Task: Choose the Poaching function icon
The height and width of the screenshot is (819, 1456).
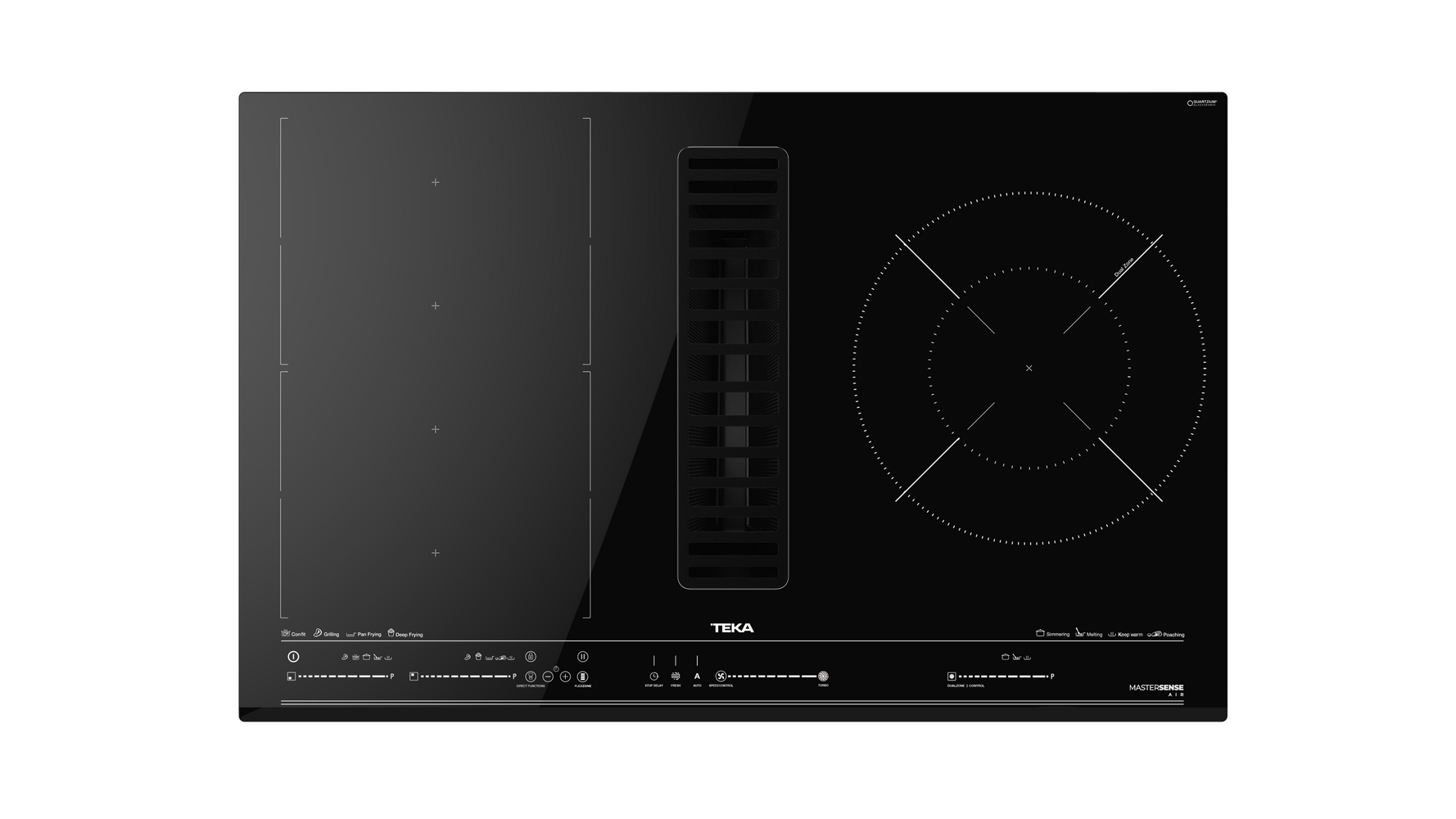Action: [1155, 633]
